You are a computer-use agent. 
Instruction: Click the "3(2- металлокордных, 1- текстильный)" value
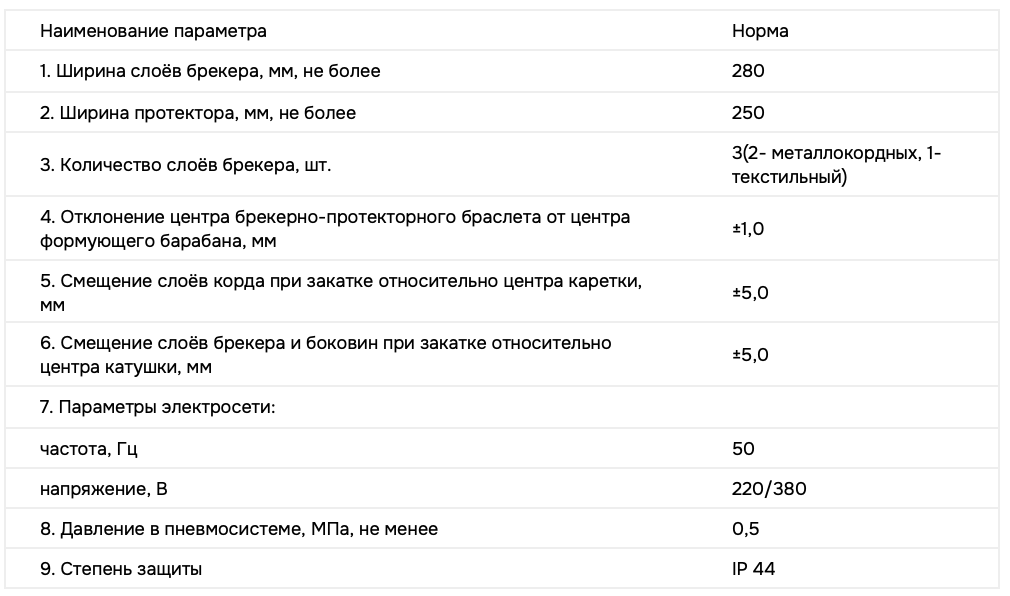837,165
